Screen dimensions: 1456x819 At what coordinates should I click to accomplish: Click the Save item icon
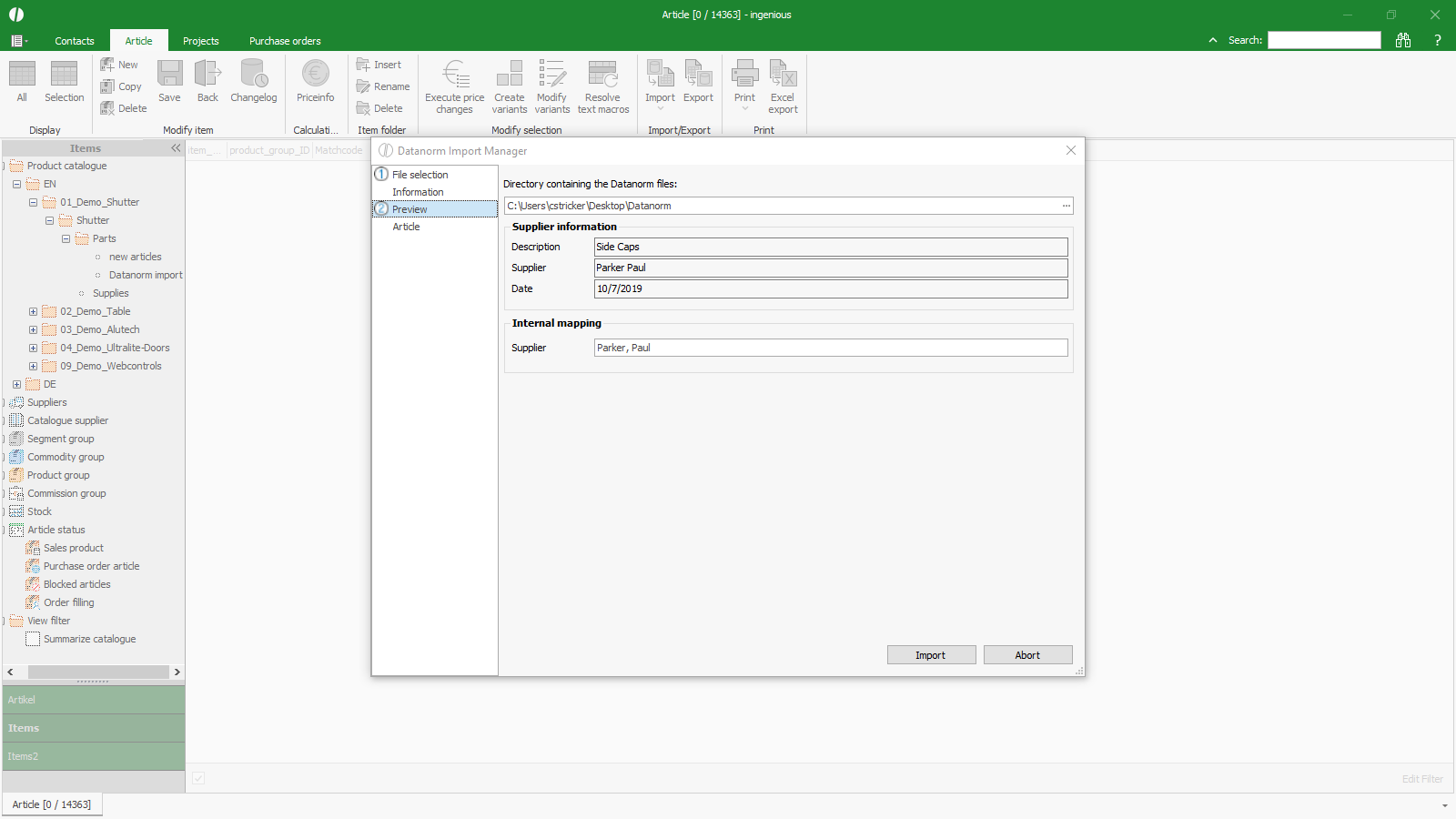[169, 75]
